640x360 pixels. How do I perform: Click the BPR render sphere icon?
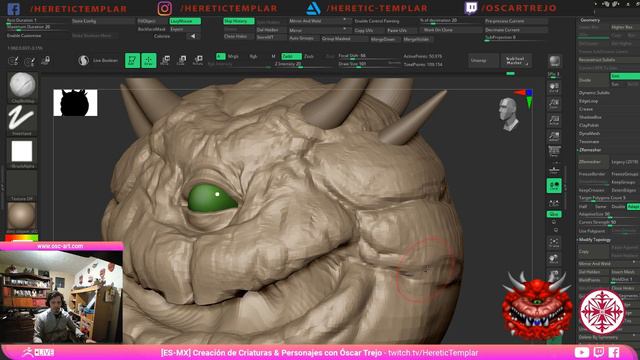[x=554, y=61]
